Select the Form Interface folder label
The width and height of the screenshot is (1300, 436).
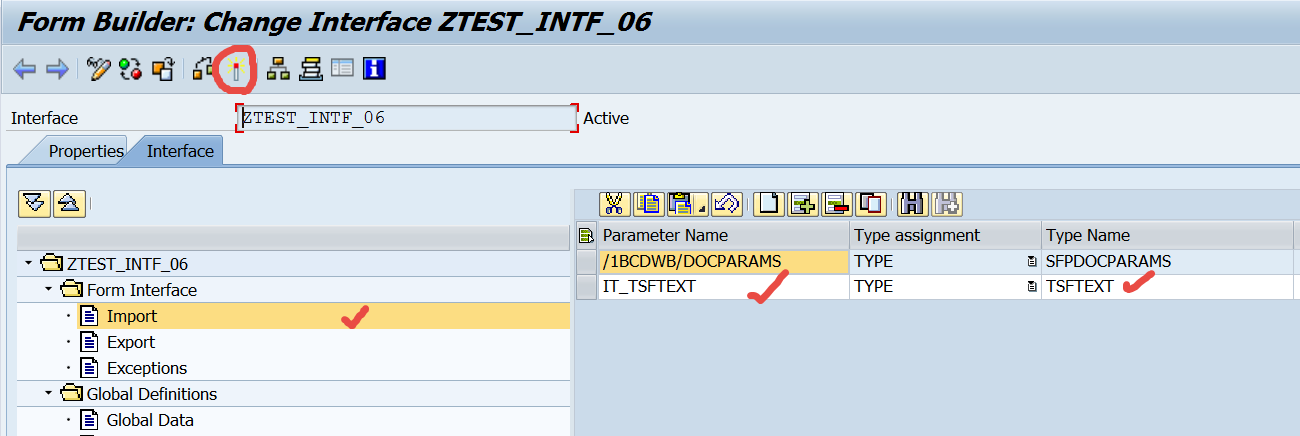point(142,290)
